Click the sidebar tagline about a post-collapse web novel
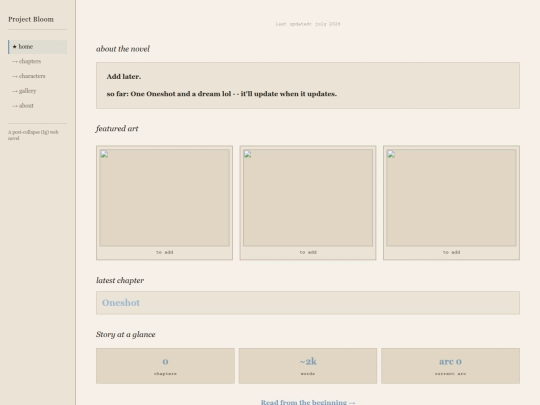Image resolution: width=540 pixels, height=405 pixels. click(33, 135)
